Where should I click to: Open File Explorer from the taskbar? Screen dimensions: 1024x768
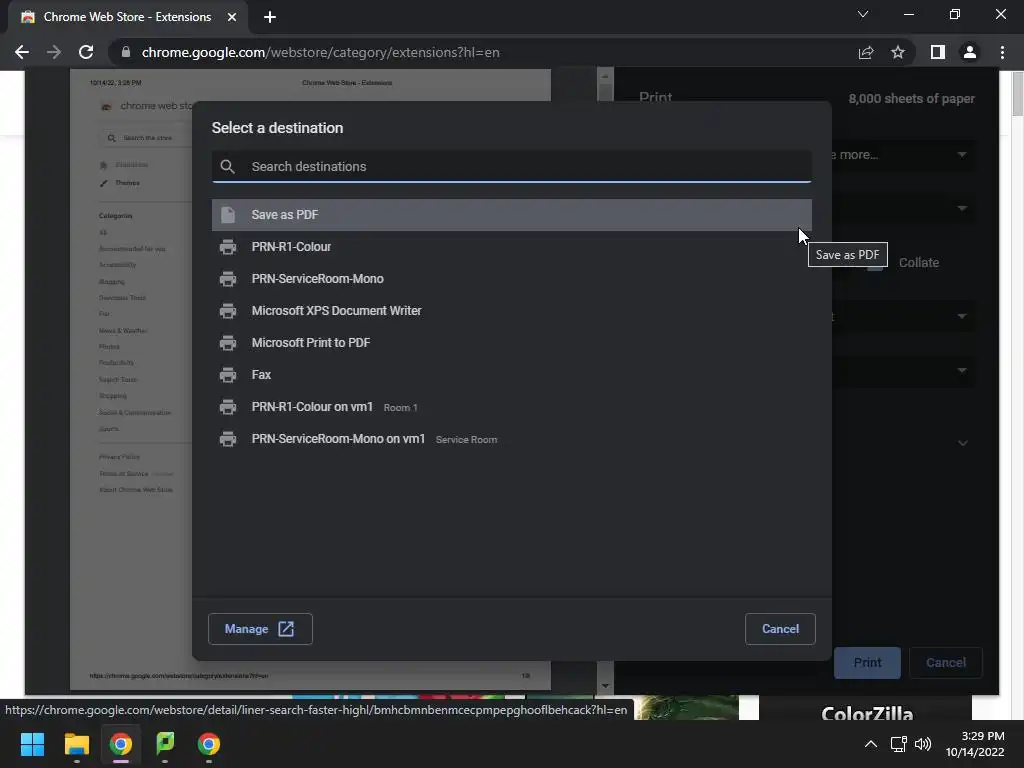click(x=76, y=744)
